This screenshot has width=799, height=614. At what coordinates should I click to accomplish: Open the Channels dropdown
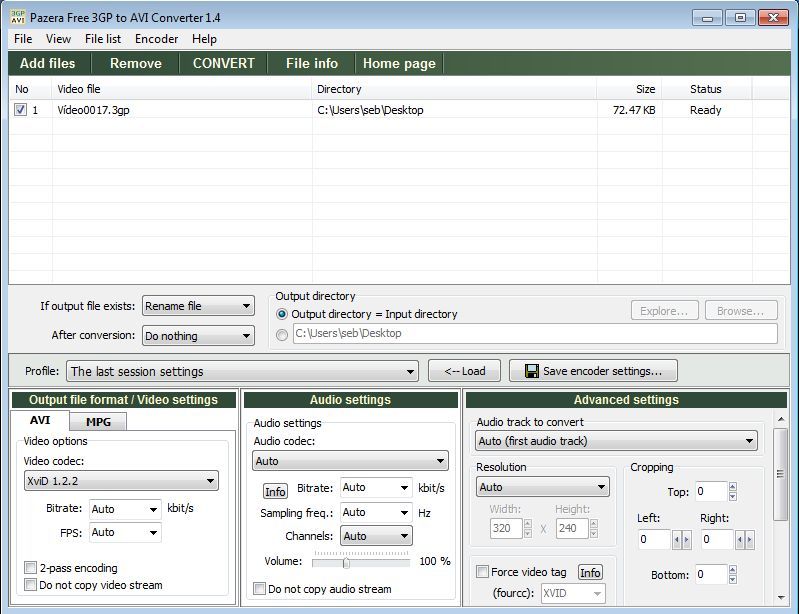click(376, 536)
